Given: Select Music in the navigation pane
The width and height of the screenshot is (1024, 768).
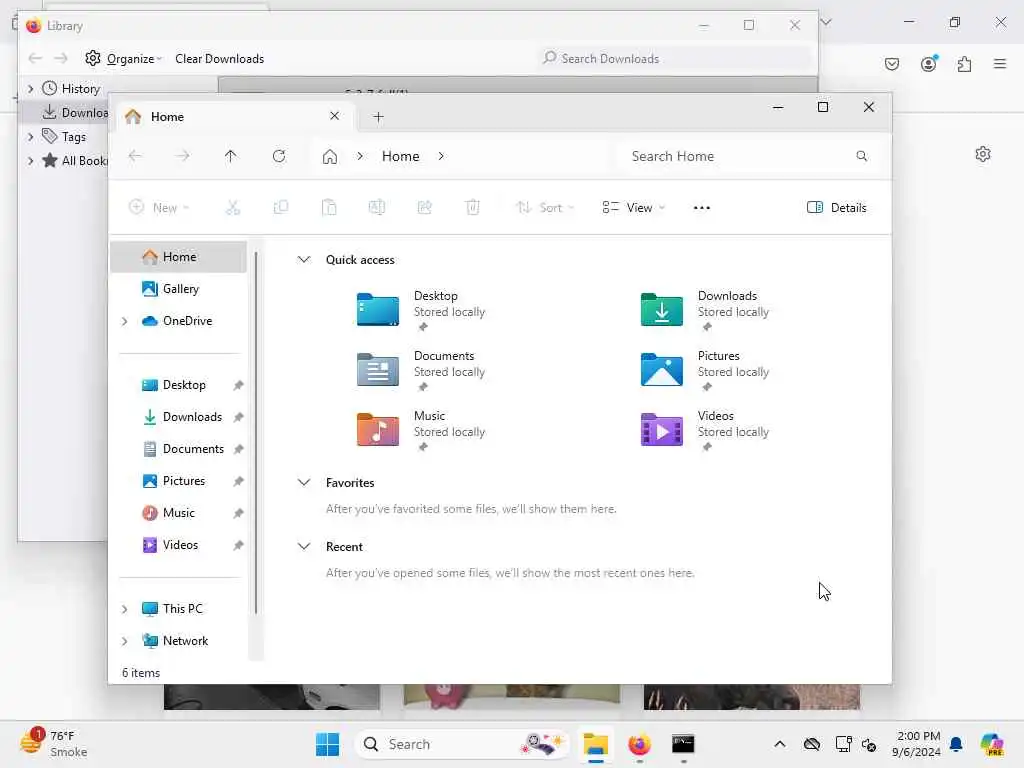Looking at the screenshot, I should pyautogui.click(x=178, y=513).
